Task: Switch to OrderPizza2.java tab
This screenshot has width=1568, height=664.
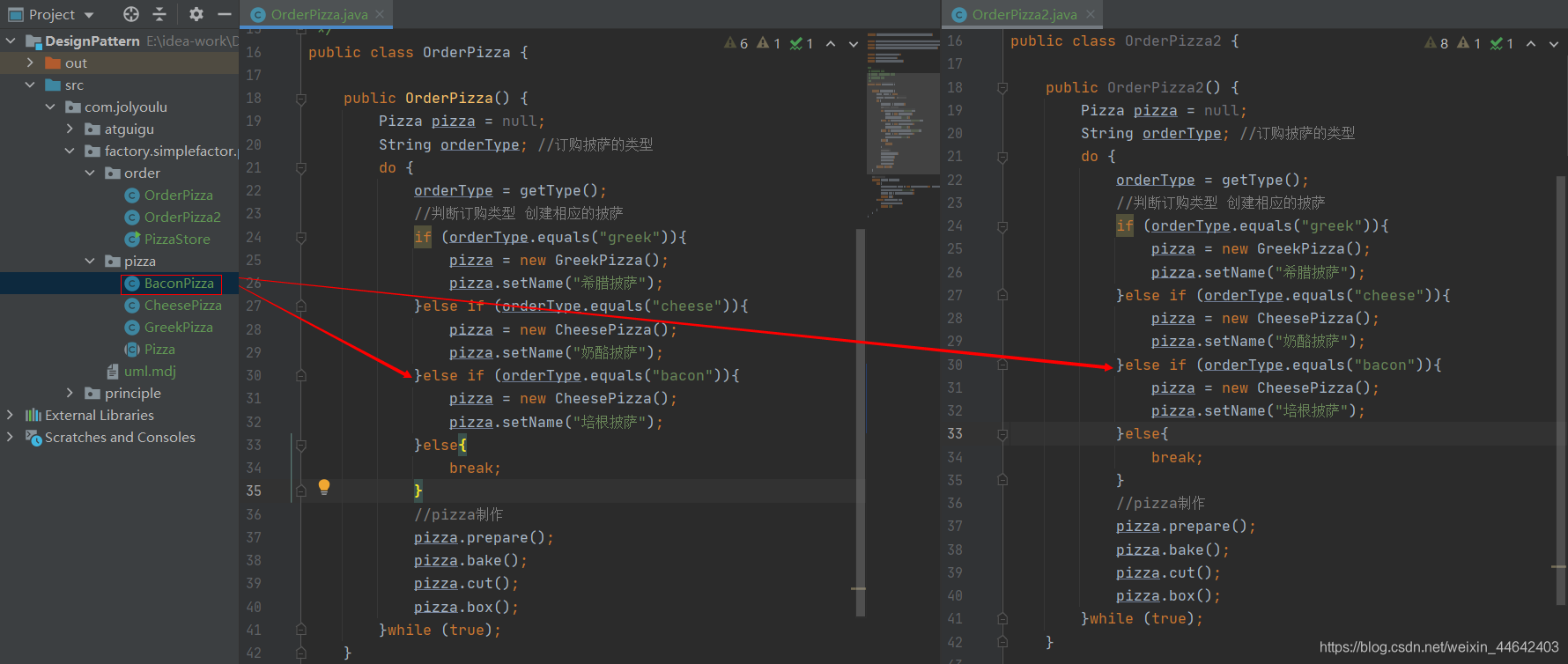Action: [x=1024, y=14]
